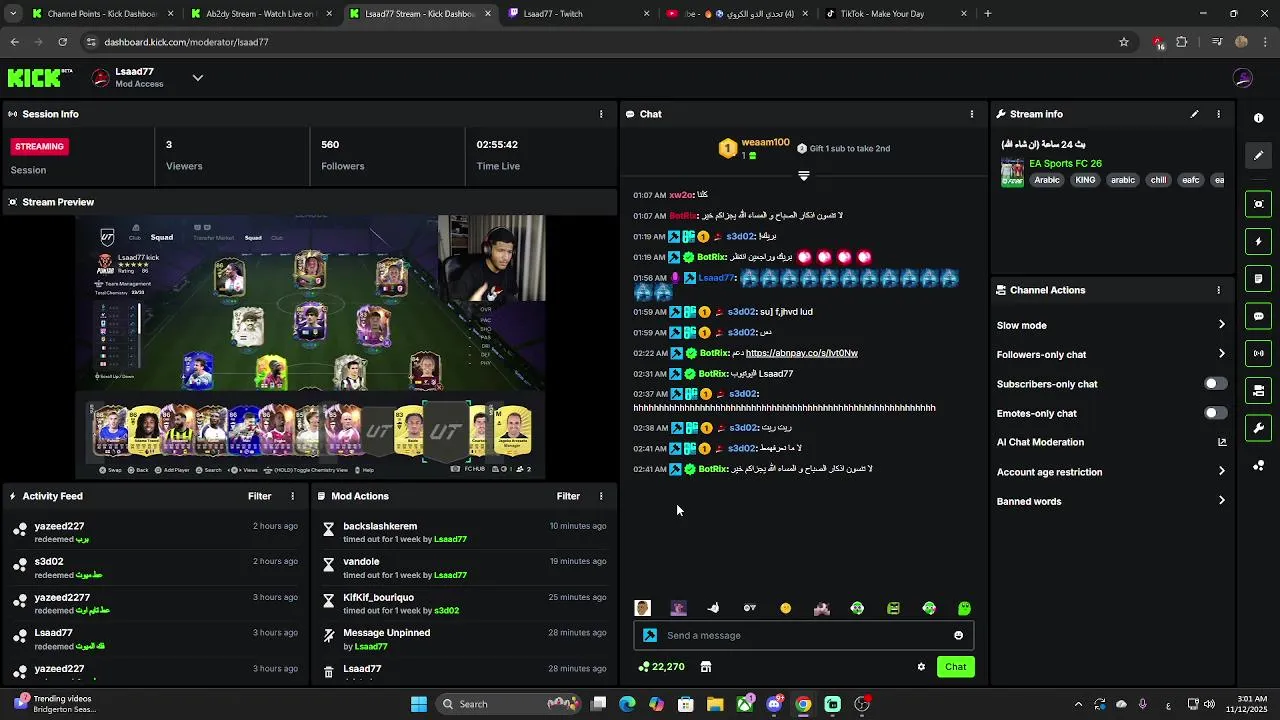Open the emoji picker in message box

[x=958, y=635]
